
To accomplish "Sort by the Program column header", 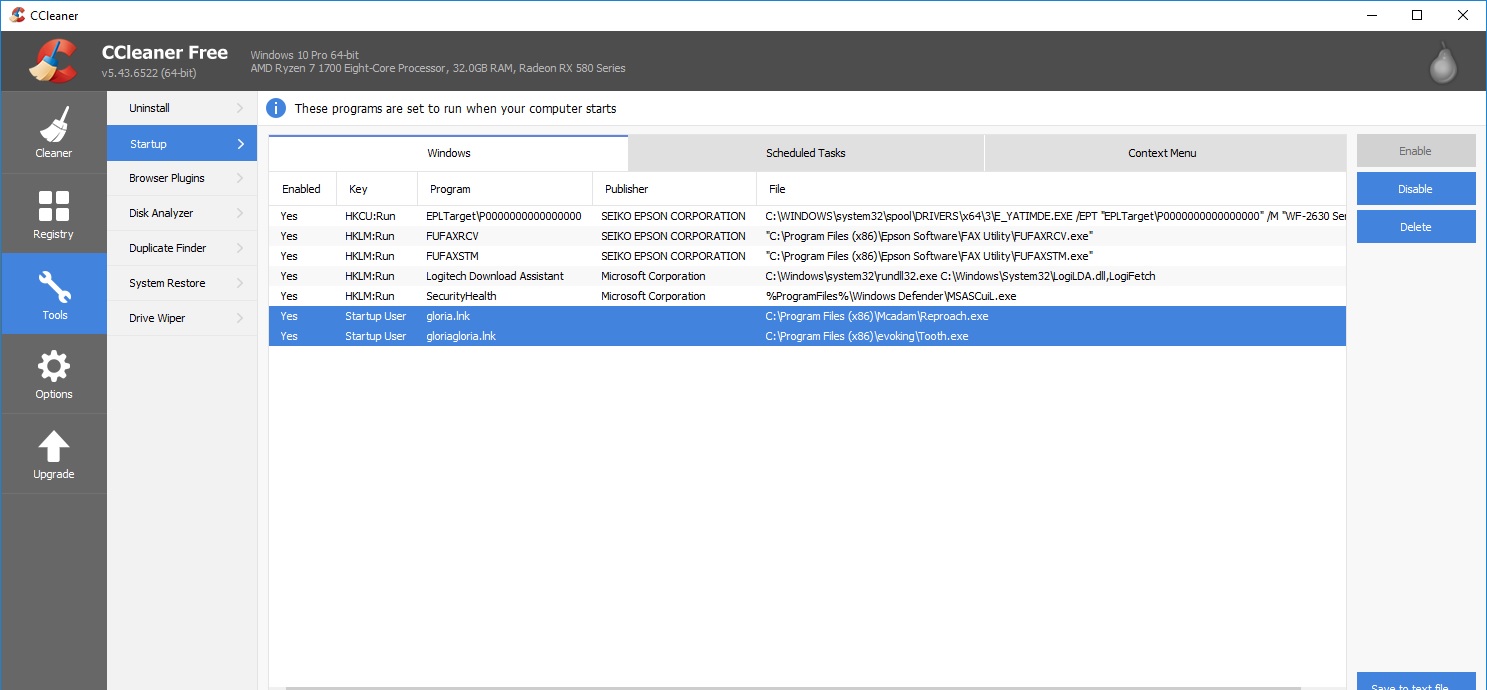I will 505,189.
